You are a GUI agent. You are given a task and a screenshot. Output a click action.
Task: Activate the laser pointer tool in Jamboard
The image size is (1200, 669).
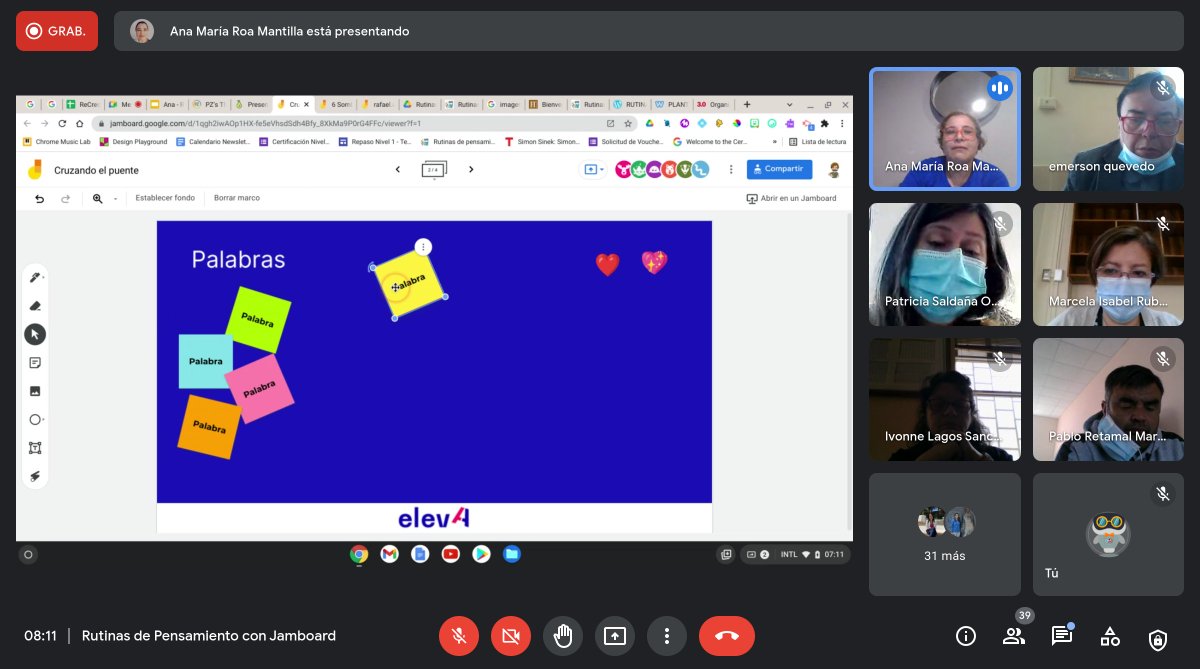click(35, 476)
